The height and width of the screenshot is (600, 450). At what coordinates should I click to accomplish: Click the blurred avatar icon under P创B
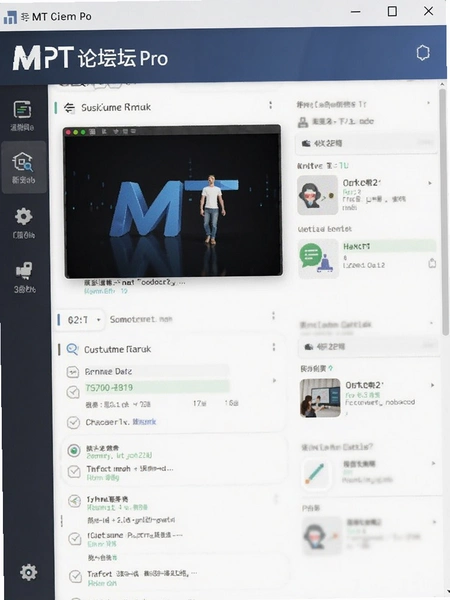pyautogui.click(x=321, y=536)
